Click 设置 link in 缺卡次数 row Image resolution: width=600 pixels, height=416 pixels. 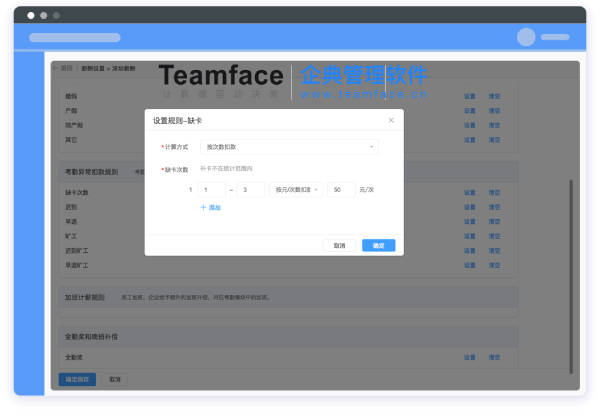470,193
